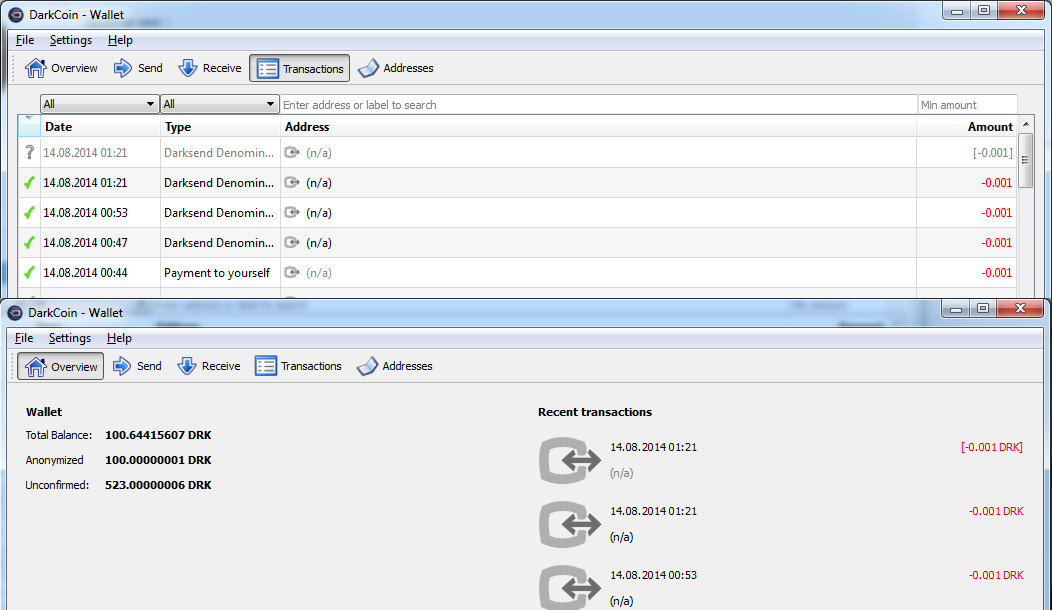
Task: Click the status column header with sort arrow
Action: tap(29, 126)
